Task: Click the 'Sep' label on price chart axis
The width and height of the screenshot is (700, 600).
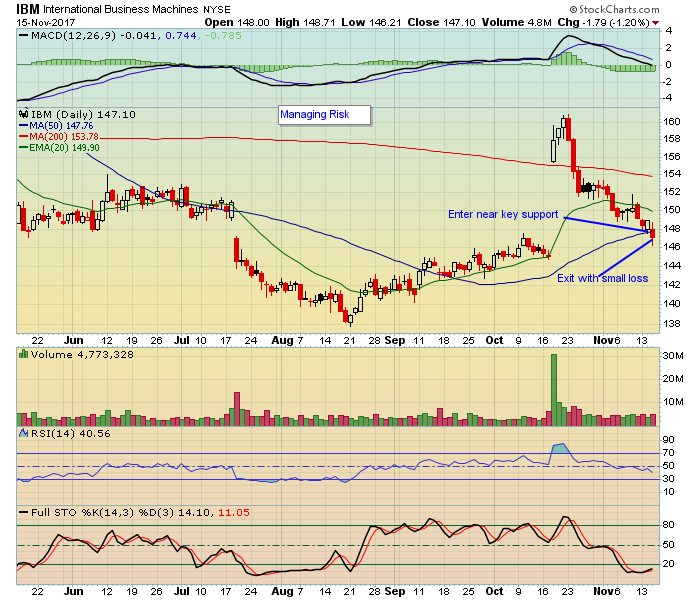Action: [x=395, y=340]
